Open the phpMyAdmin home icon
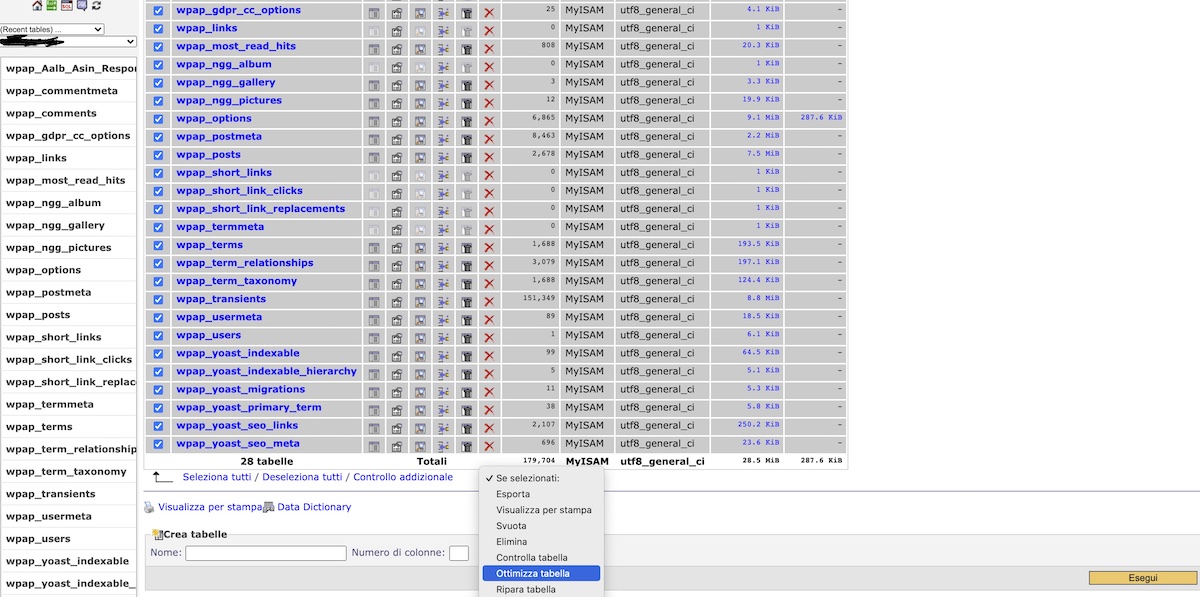The height and width of the screenshot is (597, 1200). (x=37, y=5)
